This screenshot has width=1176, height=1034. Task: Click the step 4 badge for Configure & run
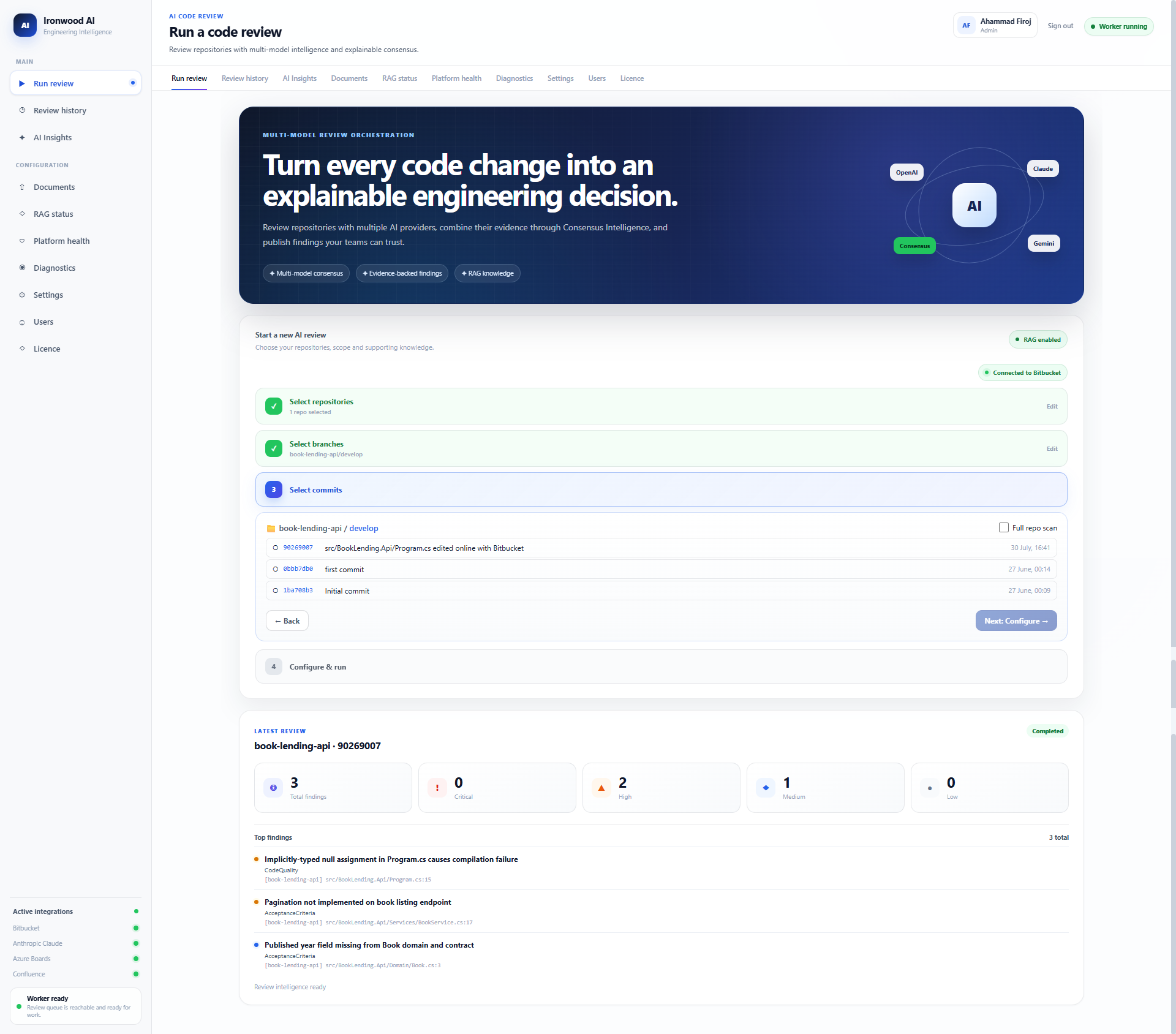click(x=274, y=666)
